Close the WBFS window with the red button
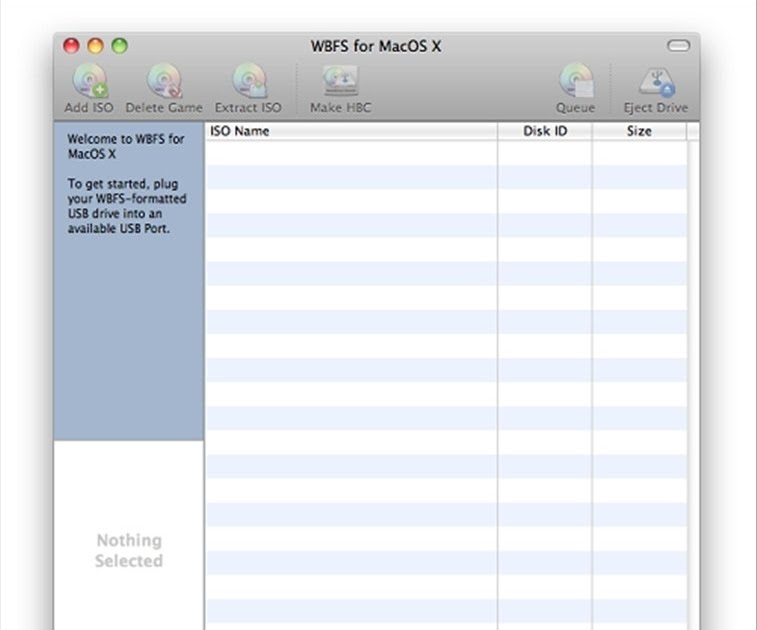This screenshot has width=757, height=630. pyautogui.click(x=71, y=46)
